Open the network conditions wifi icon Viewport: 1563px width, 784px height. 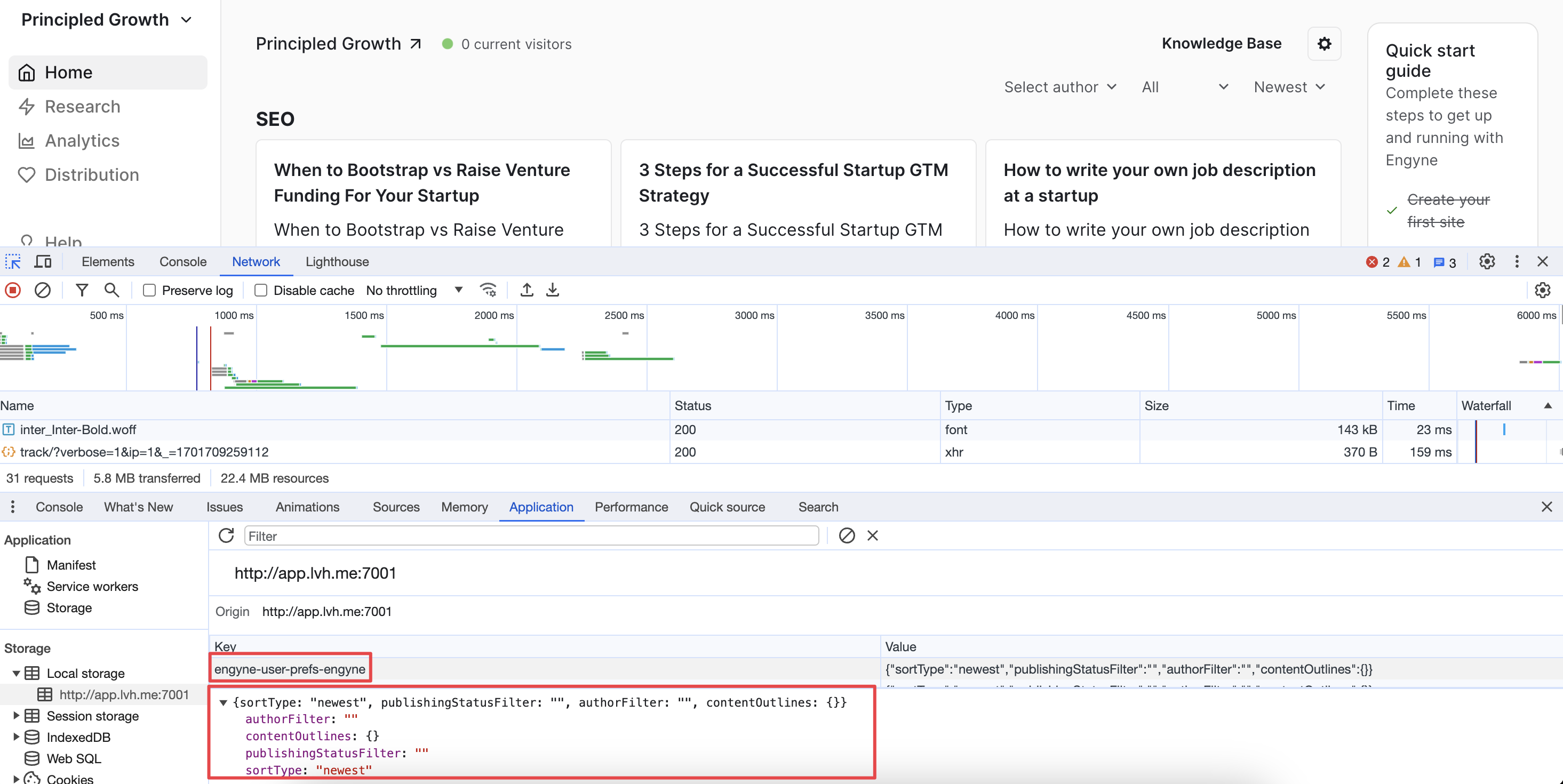(488, 290)
